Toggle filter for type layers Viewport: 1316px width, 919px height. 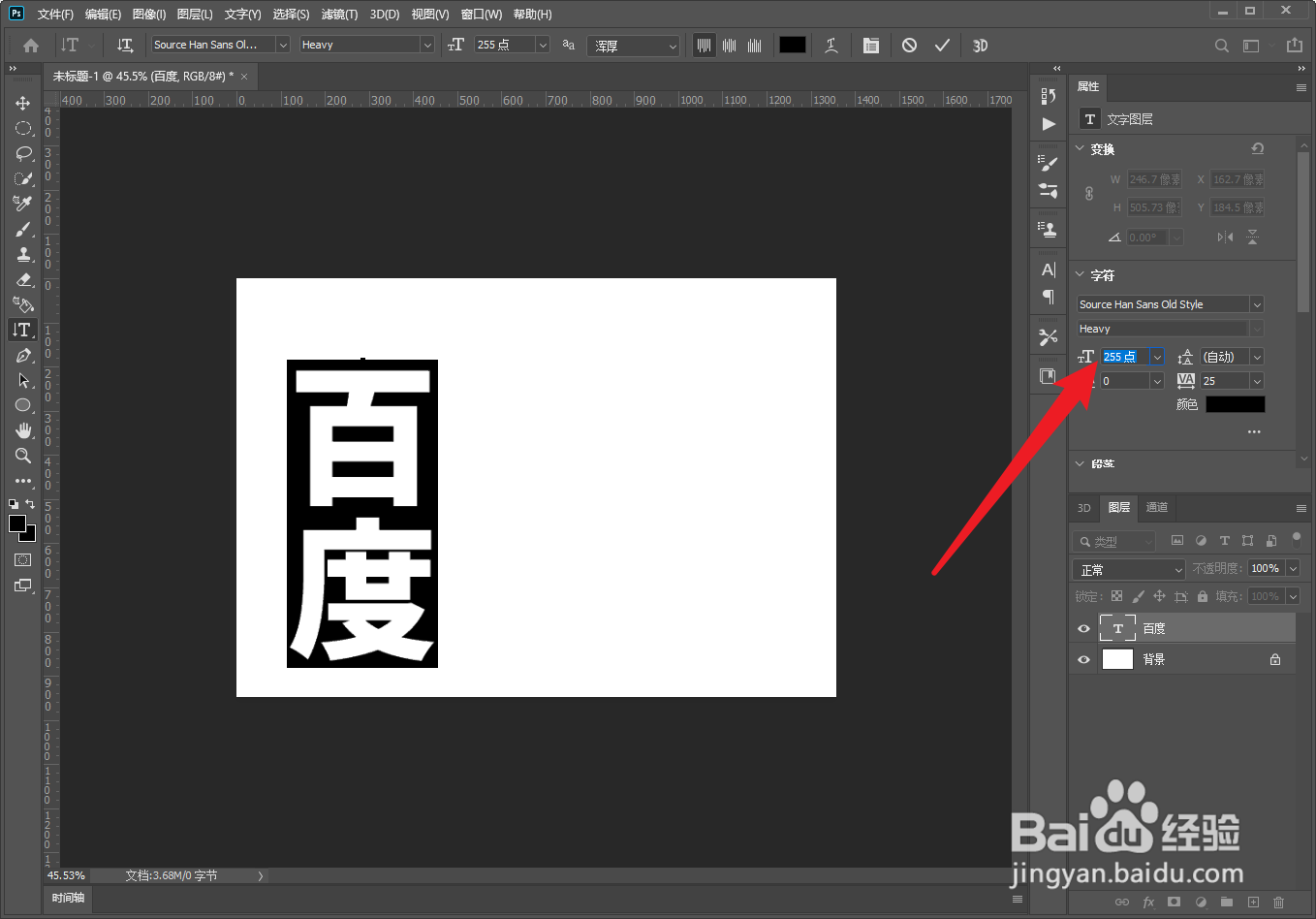click(1224, 541)
